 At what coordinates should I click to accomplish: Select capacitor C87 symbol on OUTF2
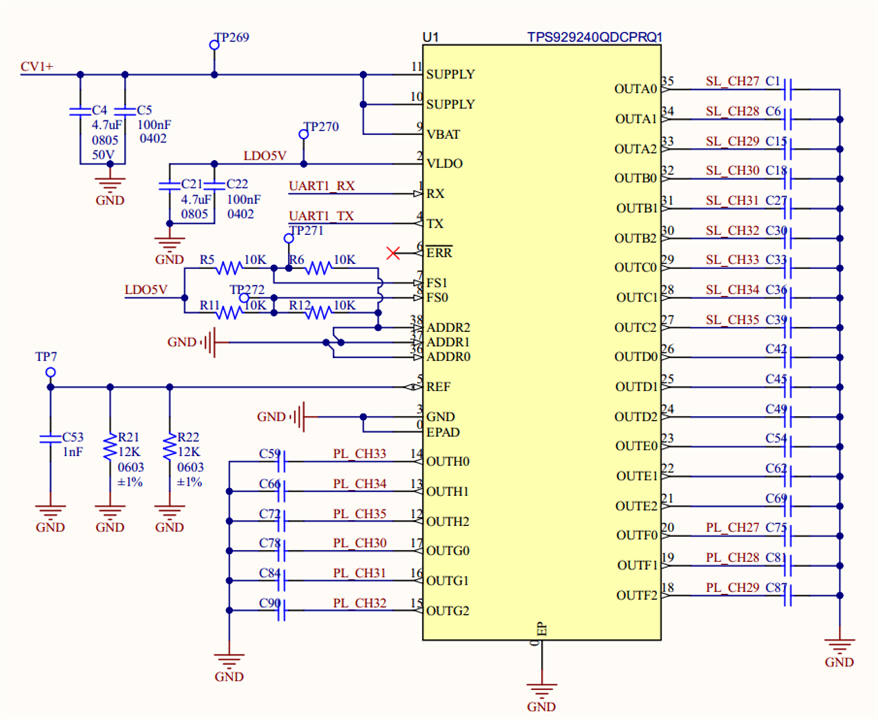(787, 596)
